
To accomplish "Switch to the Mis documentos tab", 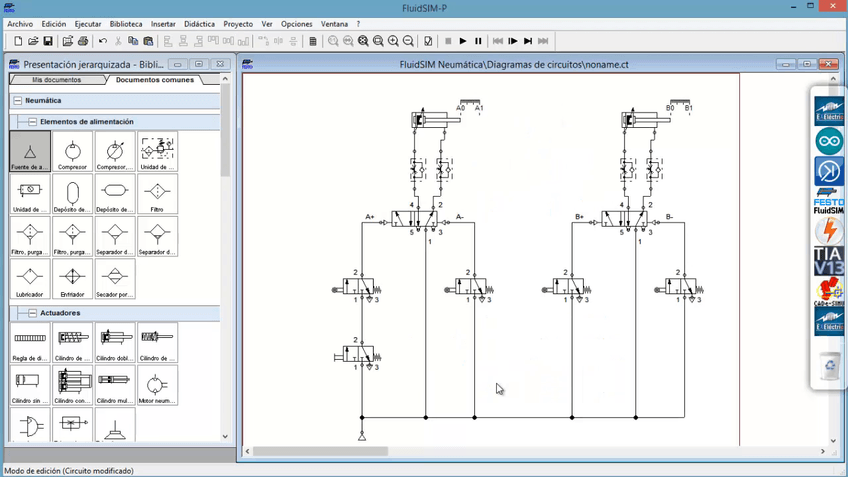I will 56,80.
